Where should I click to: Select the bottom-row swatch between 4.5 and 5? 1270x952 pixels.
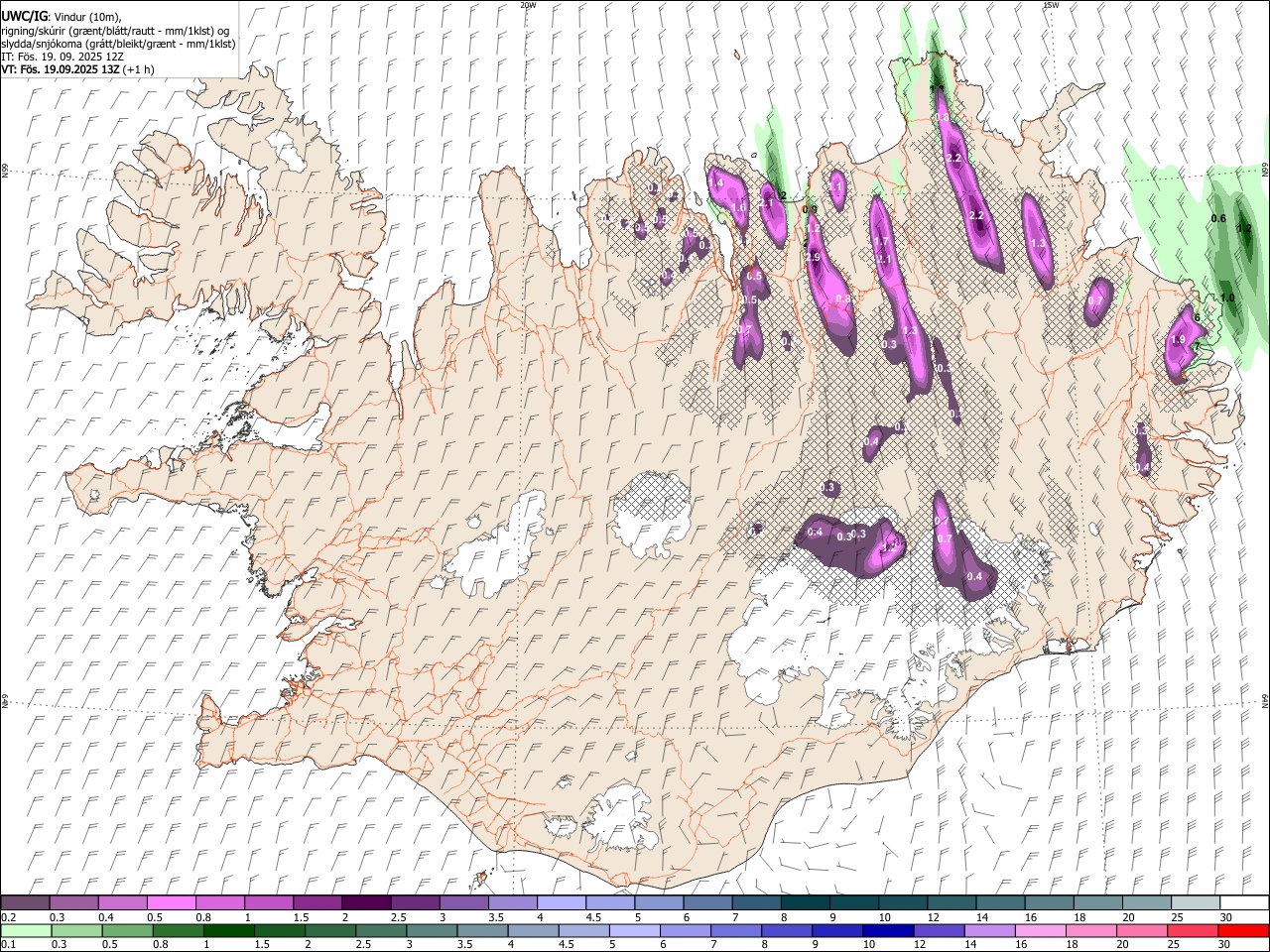(x=583, y=930)
